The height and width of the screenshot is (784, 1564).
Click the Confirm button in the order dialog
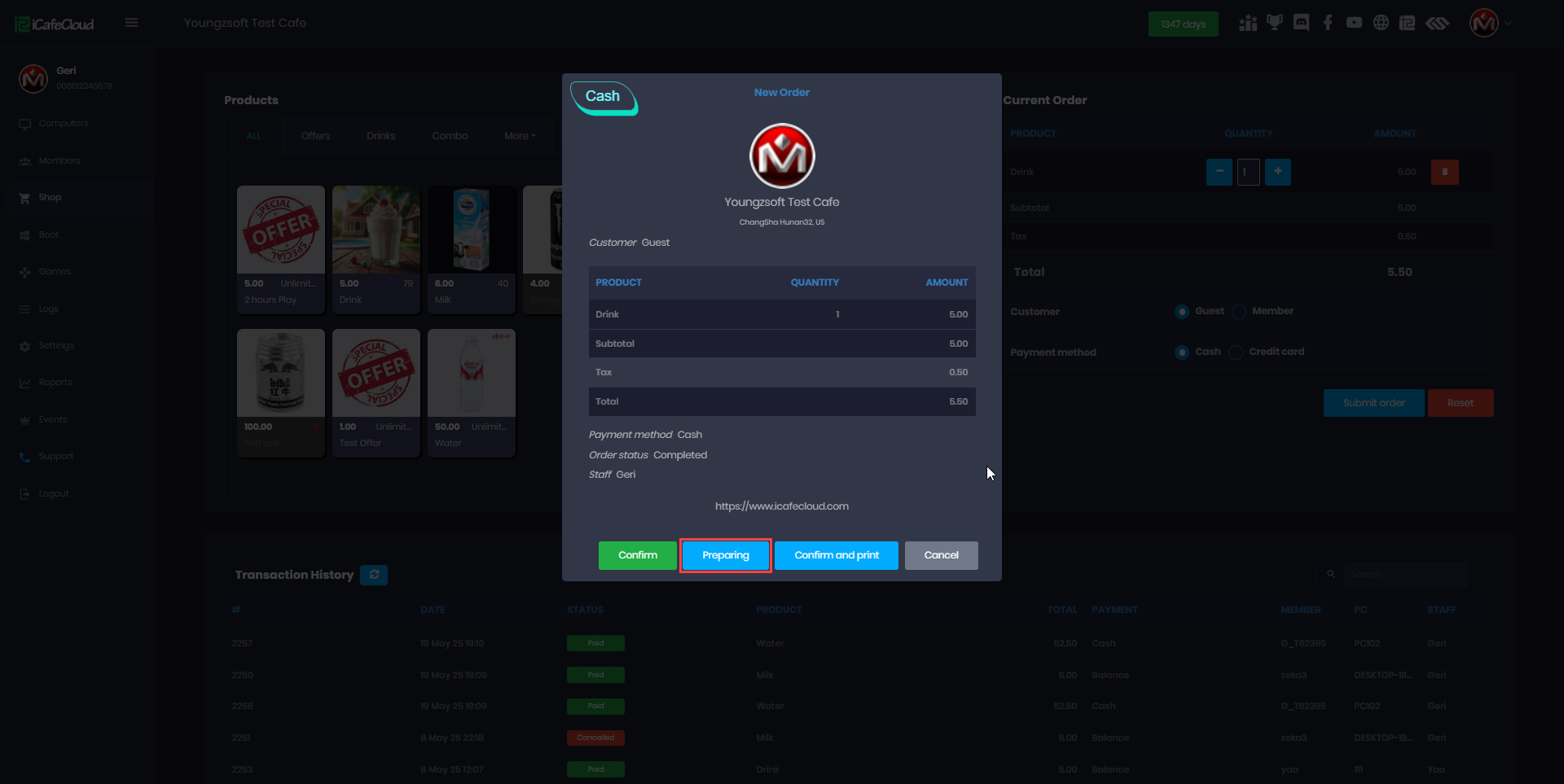pyautogui.click(x=637, y=555)
